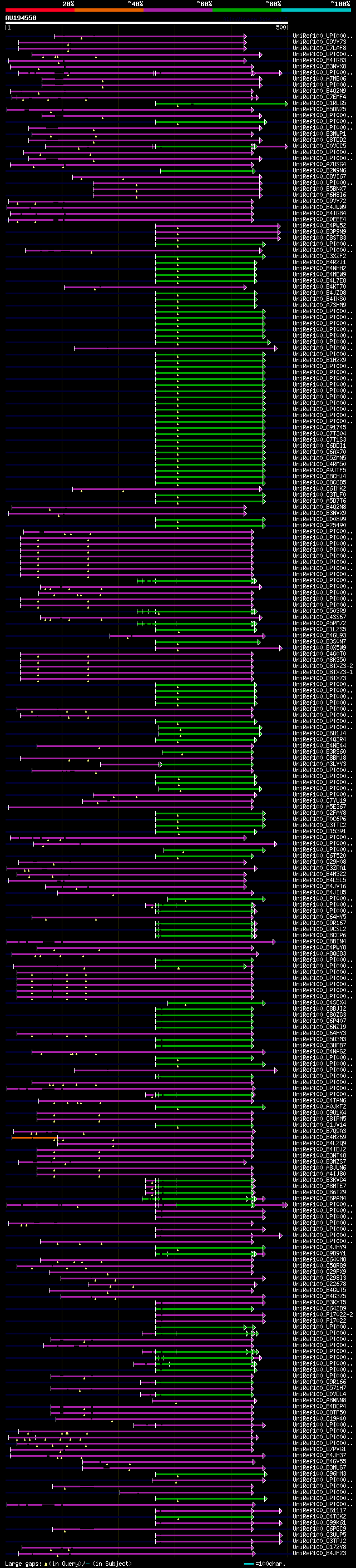Open hit UniRef100_O15391
This screenshot has width=356, height=1568.
click(x=319, y=832)
